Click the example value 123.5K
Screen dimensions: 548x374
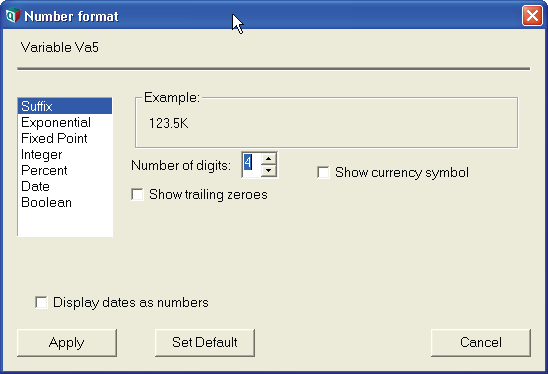pos(168,123)
